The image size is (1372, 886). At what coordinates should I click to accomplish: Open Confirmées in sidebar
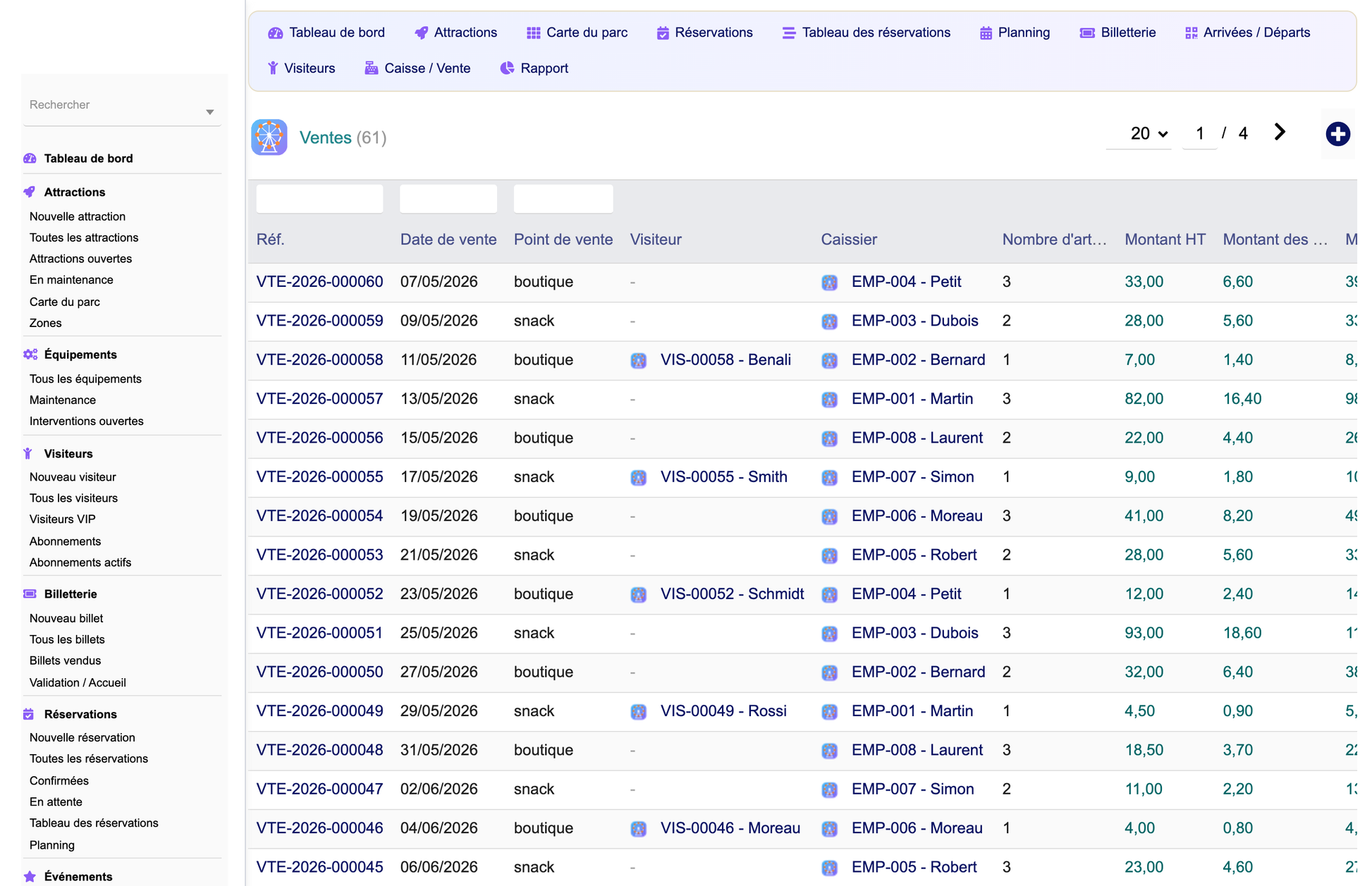coord(59,780)
